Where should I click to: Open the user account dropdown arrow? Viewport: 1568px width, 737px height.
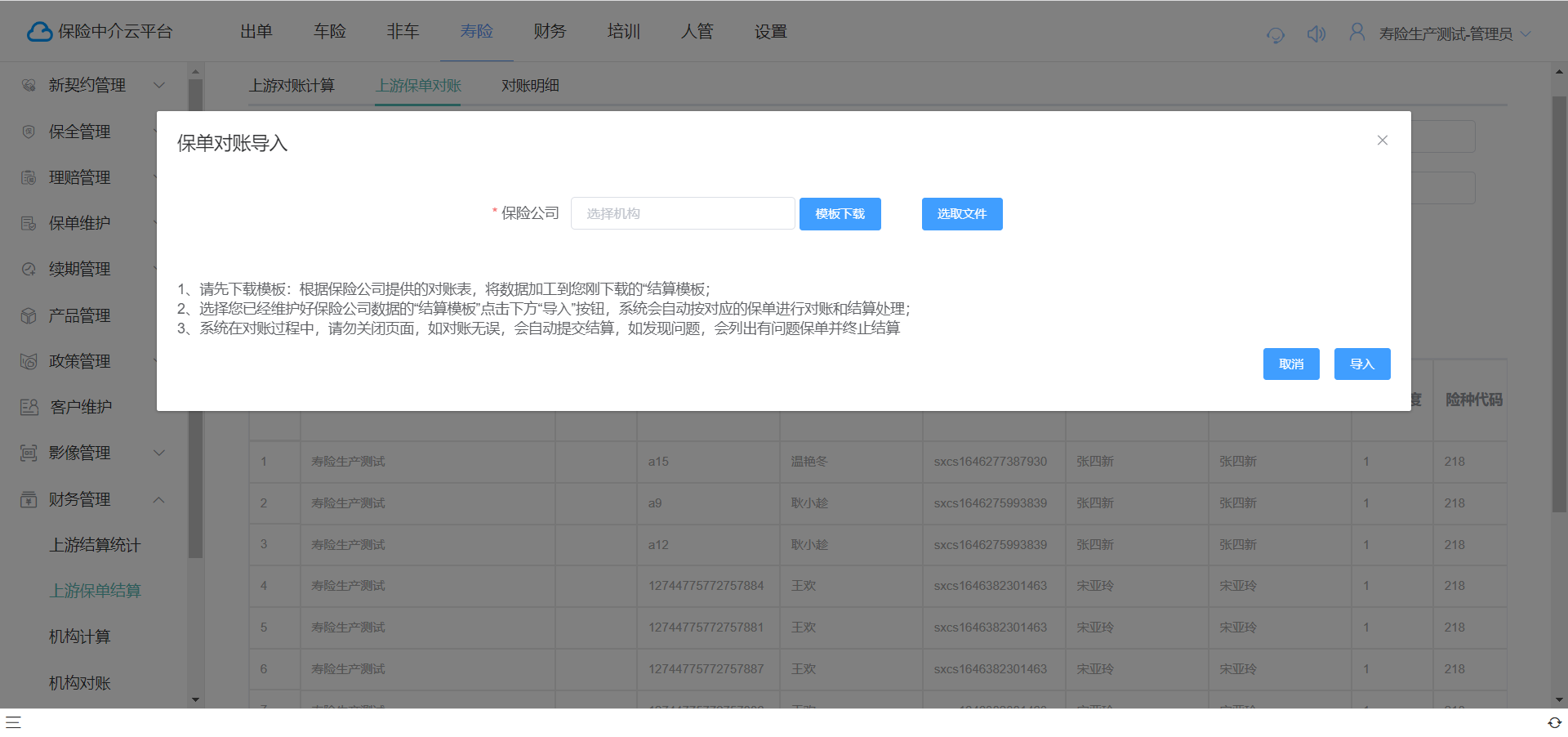tap(1525, 34)
